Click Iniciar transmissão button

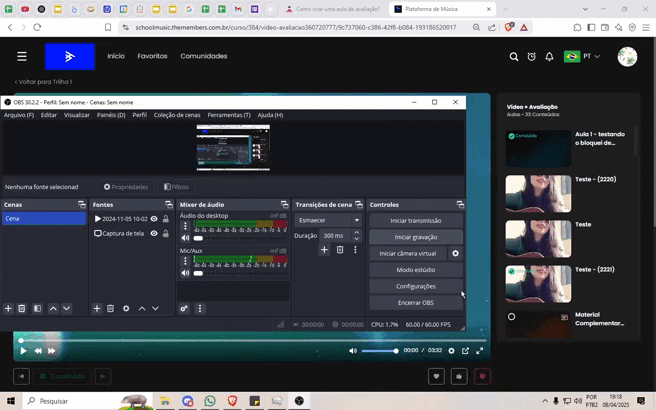[416, 220]
